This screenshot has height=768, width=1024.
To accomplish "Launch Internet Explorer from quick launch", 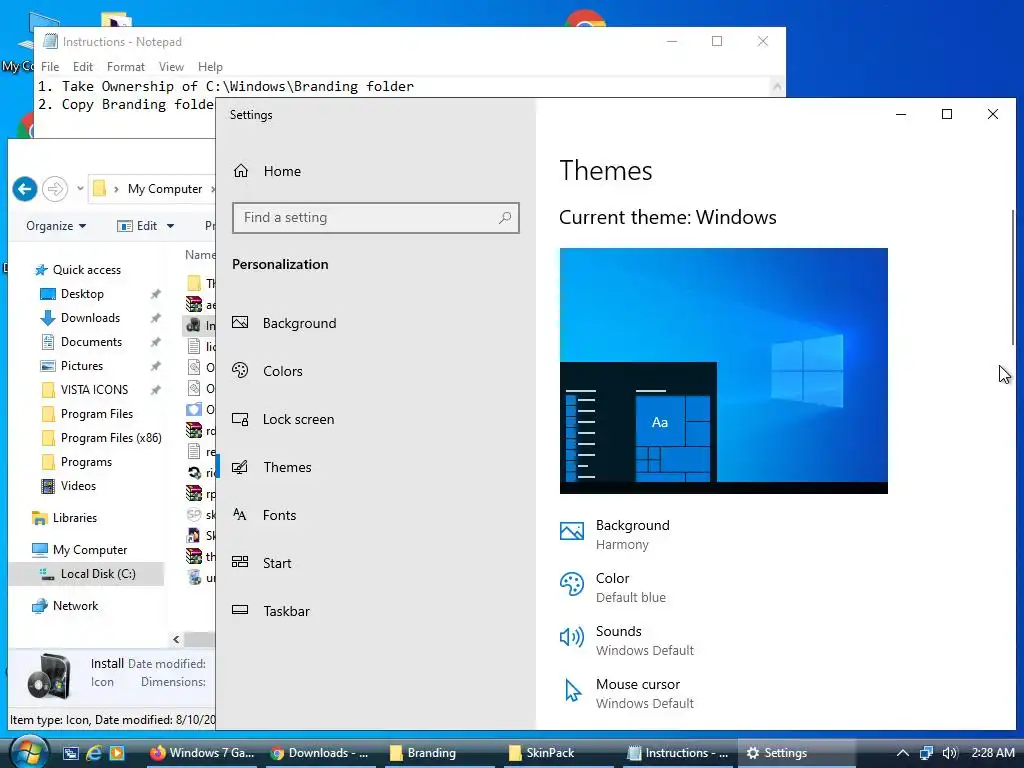I will click(94, 753).
